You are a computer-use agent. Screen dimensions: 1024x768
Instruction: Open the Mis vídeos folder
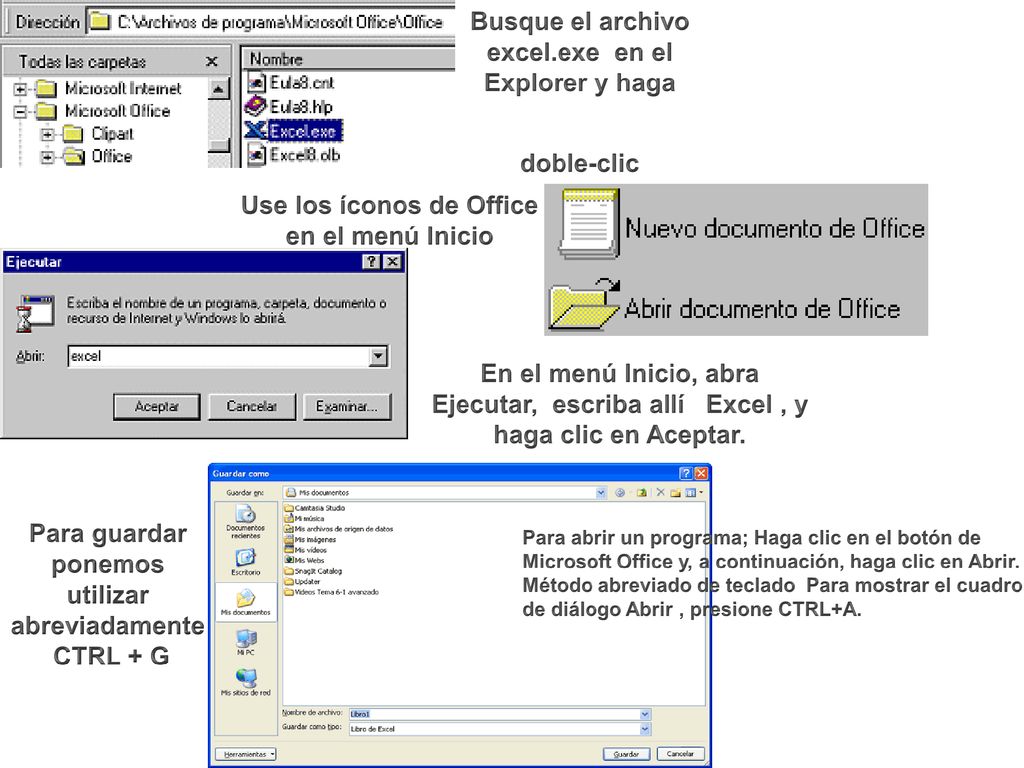coord(306,550)
